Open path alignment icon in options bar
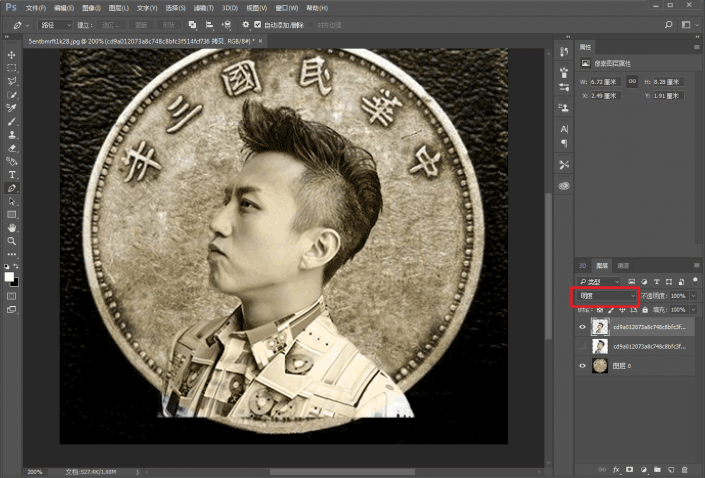 click(x=210, y=25)
